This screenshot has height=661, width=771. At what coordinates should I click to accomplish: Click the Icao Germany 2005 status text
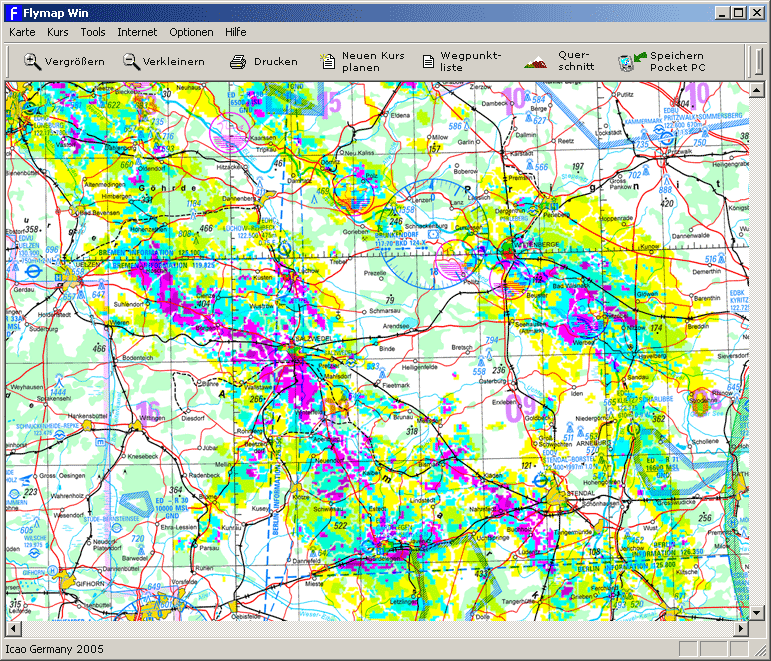55,649
